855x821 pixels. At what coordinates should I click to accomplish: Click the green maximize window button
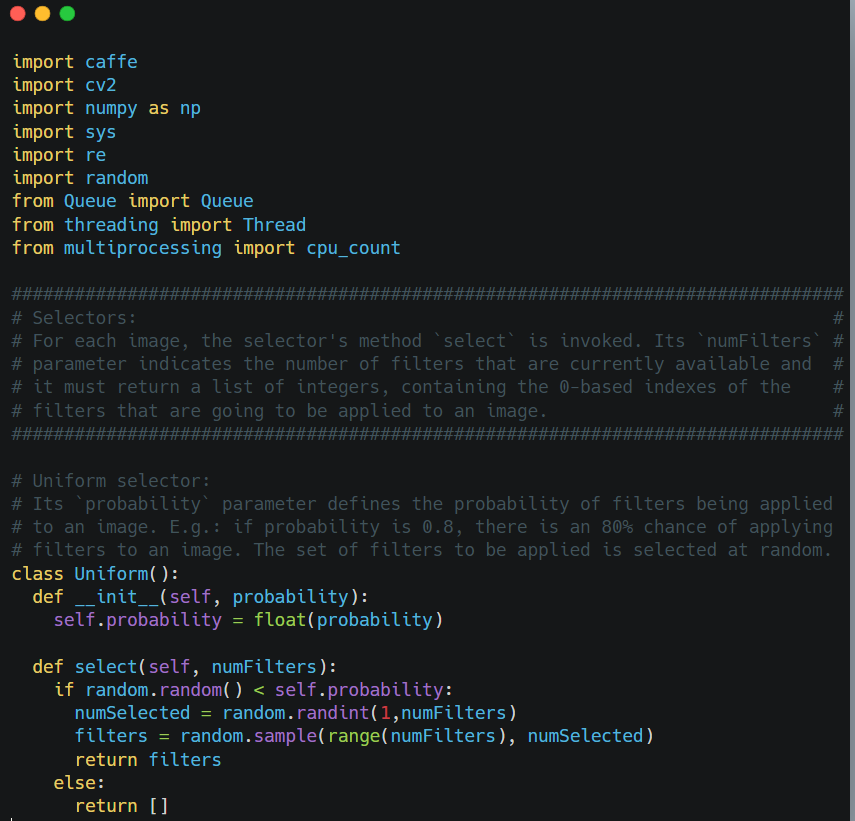67,14
